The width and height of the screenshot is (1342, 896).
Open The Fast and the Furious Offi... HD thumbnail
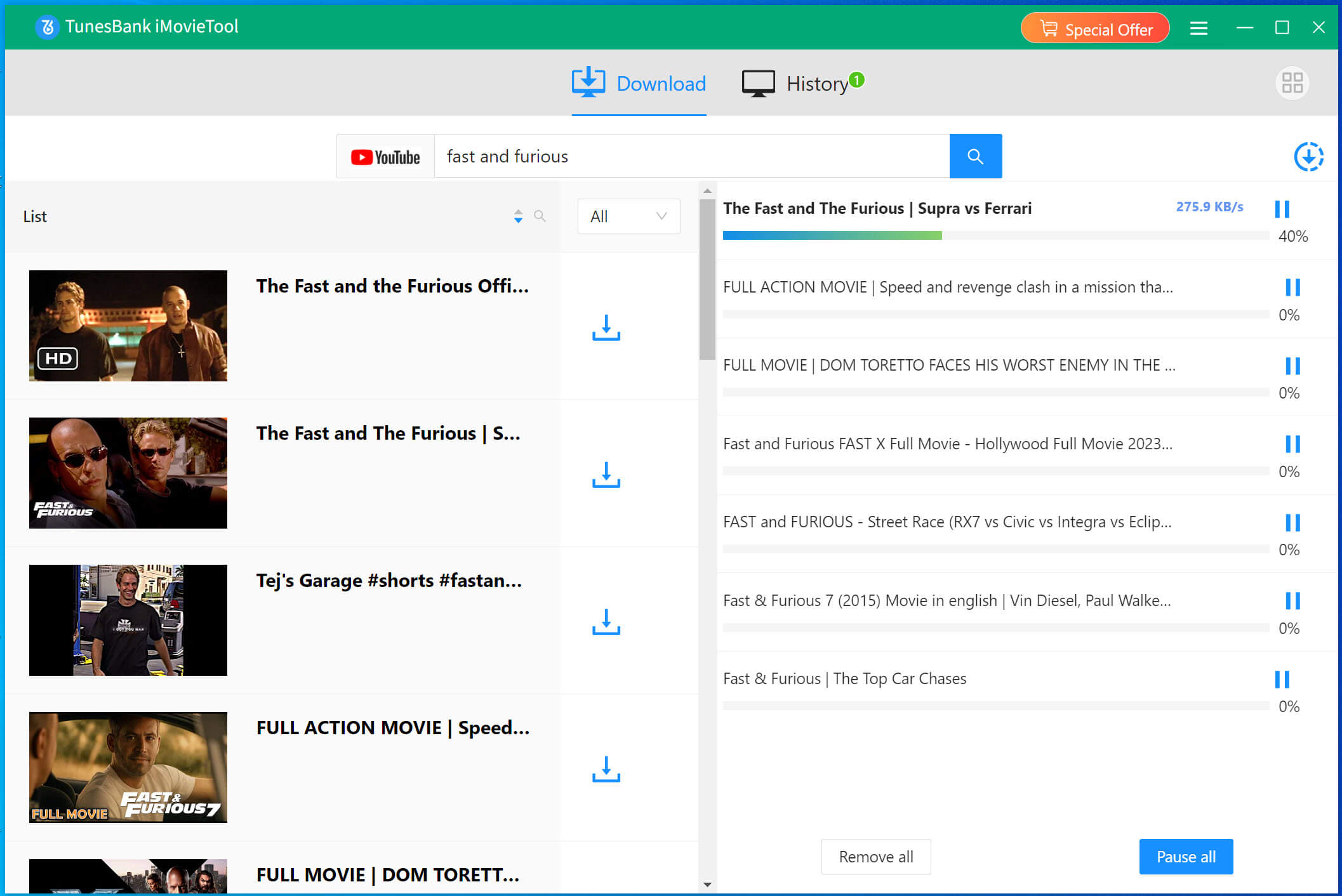[128, 326]
